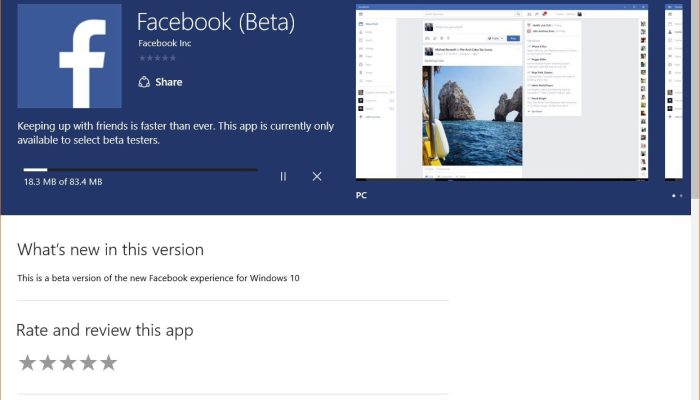
Task: Click the first screenshot pagination dot
Action: point(673,196)
